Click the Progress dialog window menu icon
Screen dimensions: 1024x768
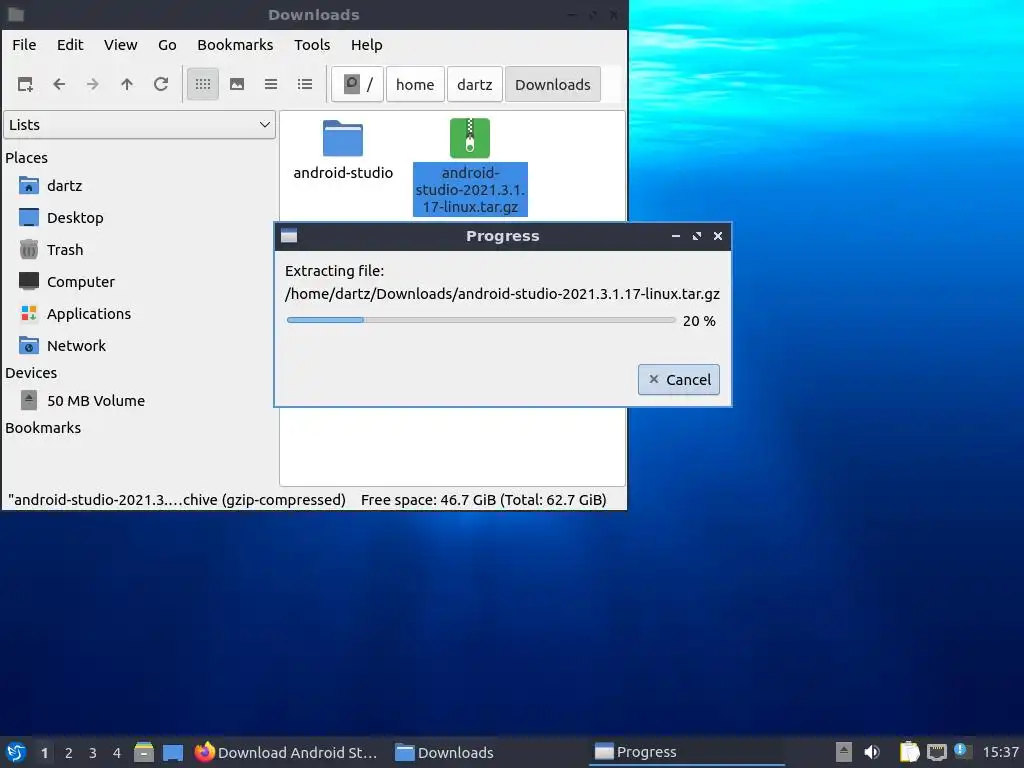click(289, 236)
